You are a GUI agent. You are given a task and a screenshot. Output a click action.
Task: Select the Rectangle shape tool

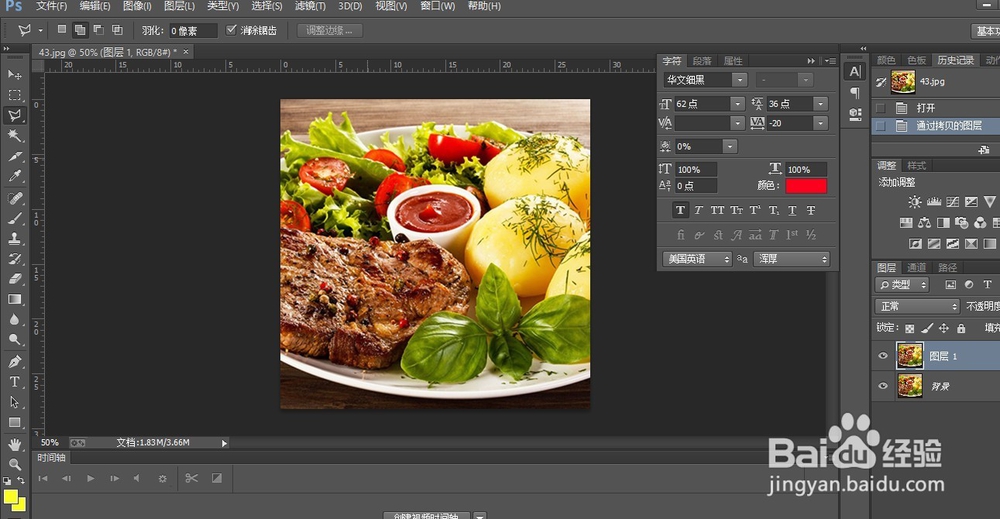(14, 423)
